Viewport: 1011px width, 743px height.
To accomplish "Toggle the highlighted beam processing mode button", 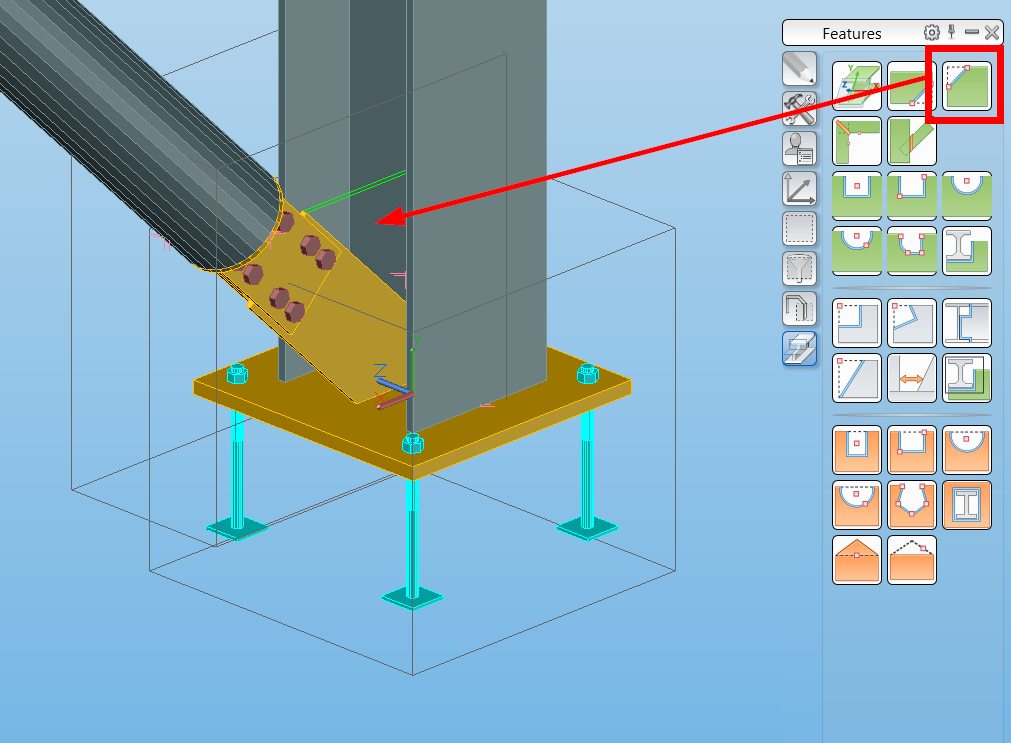I will pos(799,349).
